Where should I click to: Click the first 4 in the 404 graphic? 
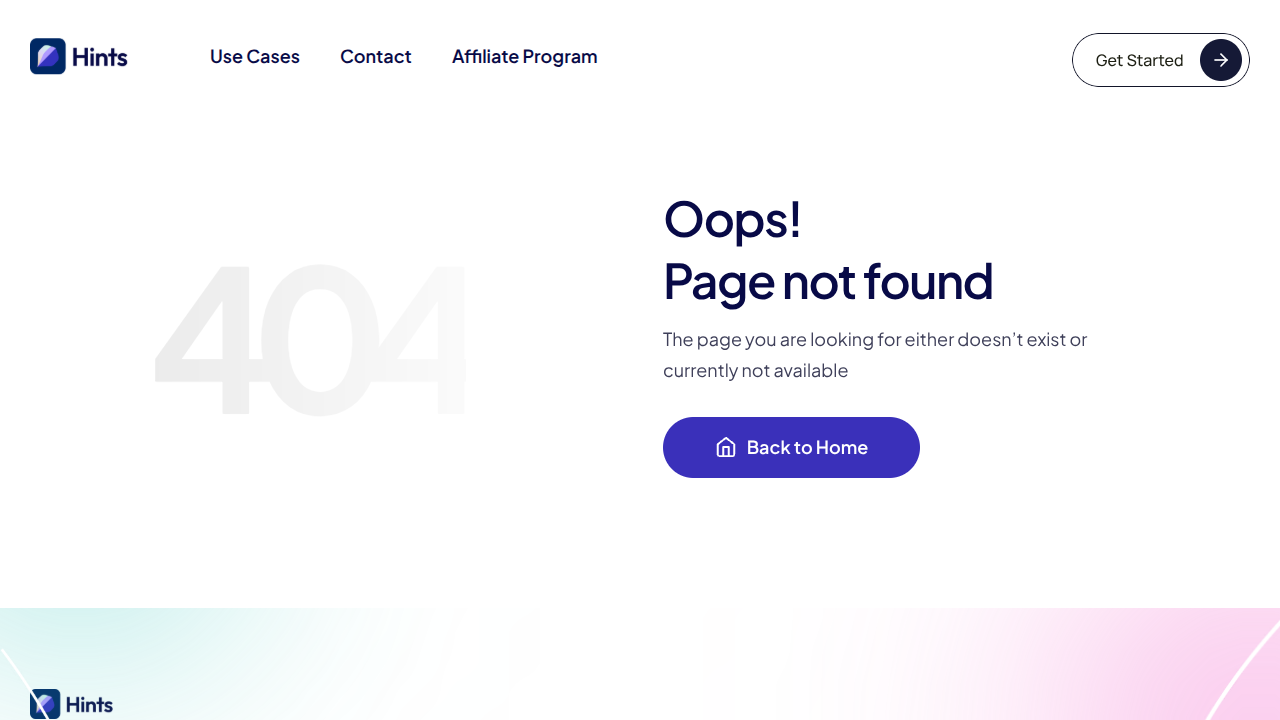(203, 340)
